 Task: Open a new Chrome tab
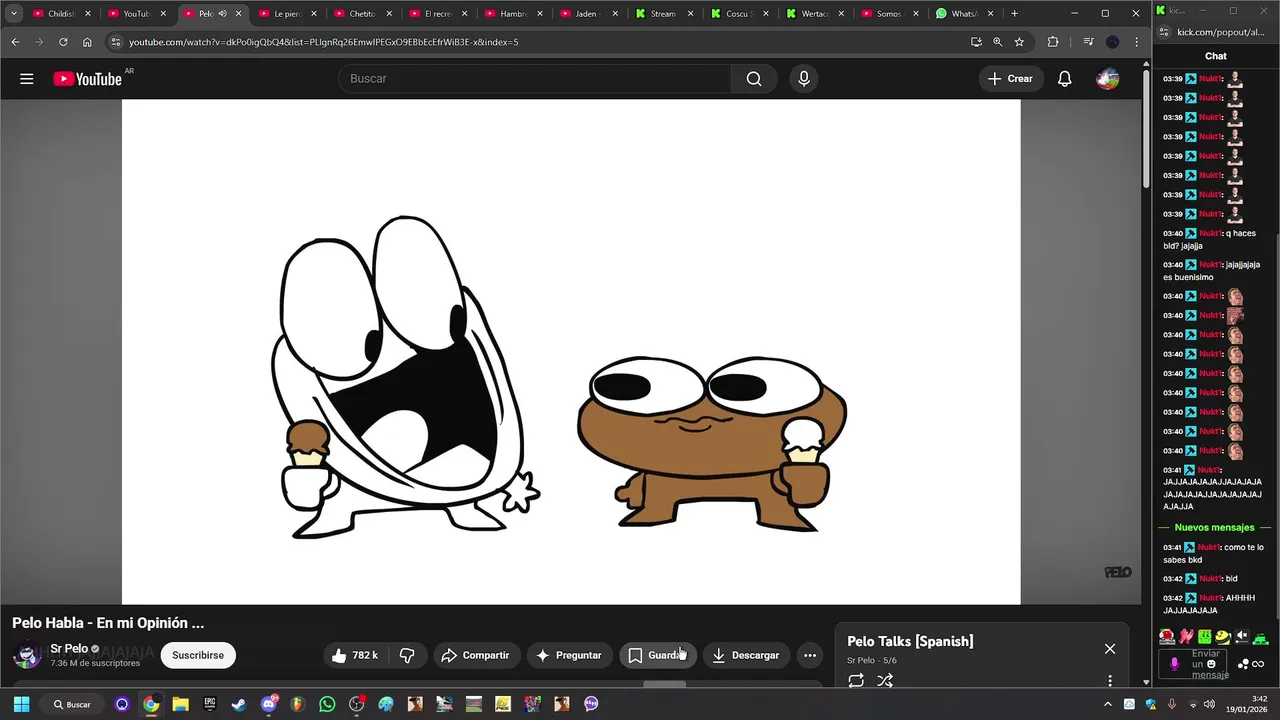click(x=1014, y=14)
